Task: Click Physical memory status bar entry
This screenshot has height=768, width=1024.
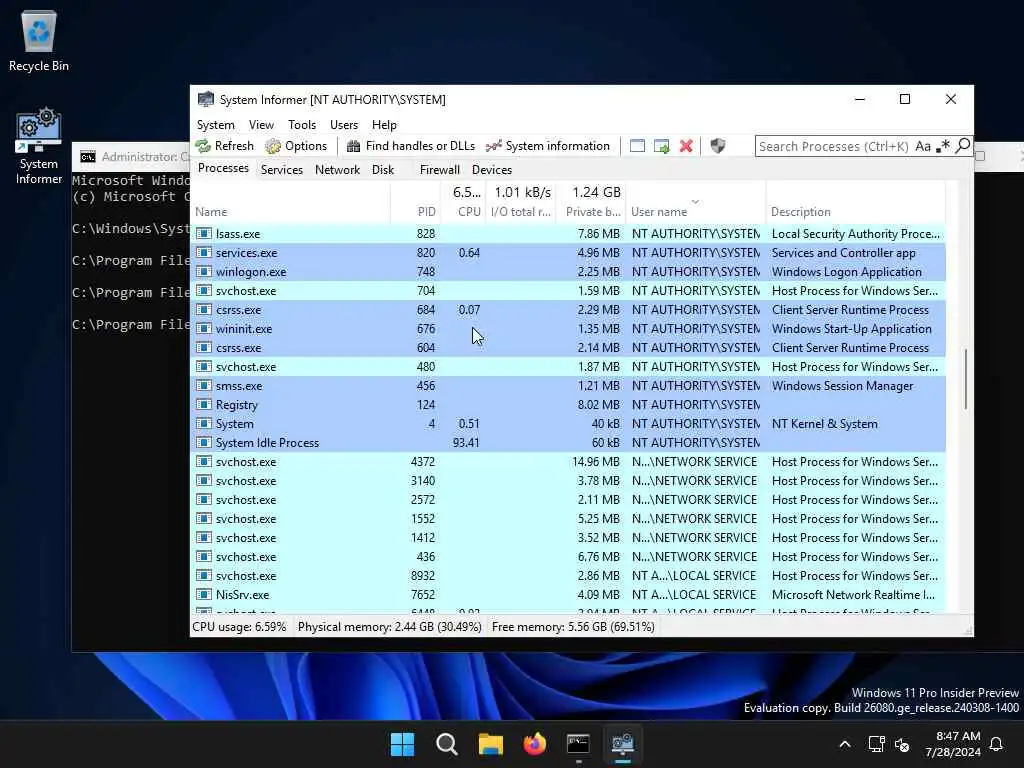Action: (x=389, y=627)
